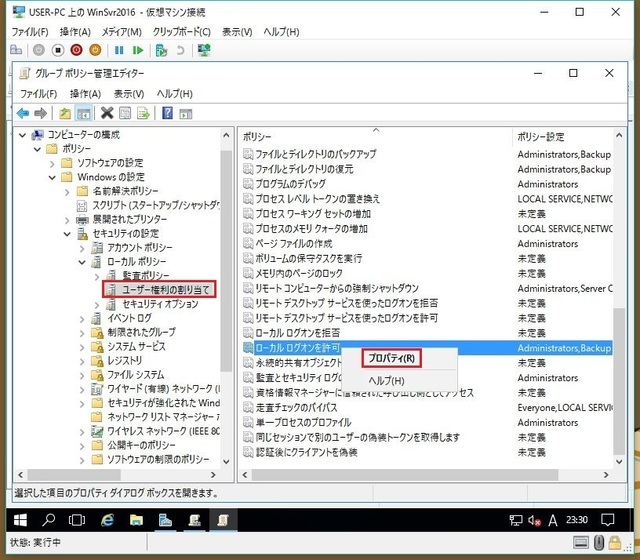
Task: Click the orange Save state VM icon
Action: pyautogui.click(x=95, y=50)
